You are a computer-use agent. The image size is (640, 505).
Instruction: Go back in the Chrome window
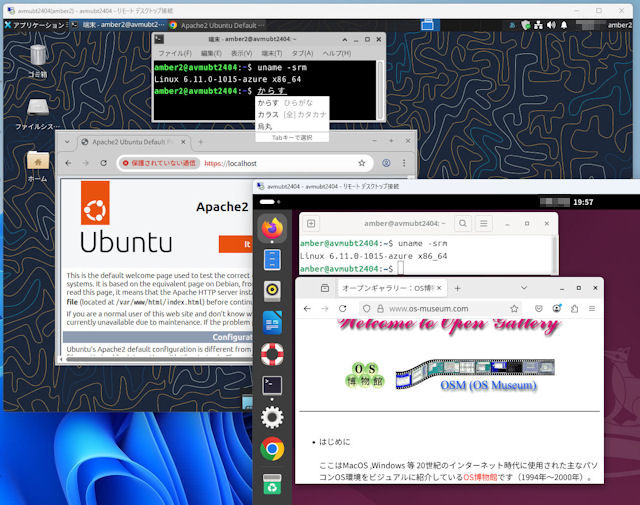[x=68, y=163]
